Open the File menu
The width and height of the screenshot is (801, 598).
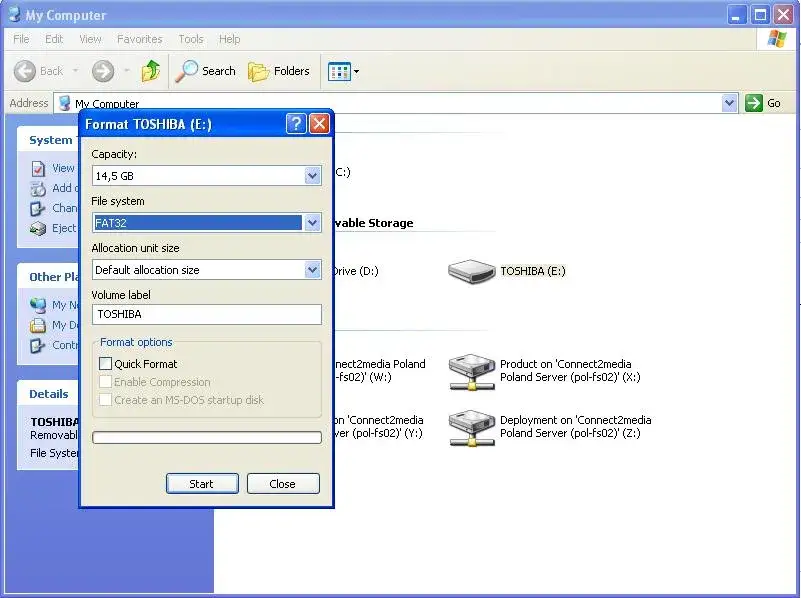click(21, 39)
